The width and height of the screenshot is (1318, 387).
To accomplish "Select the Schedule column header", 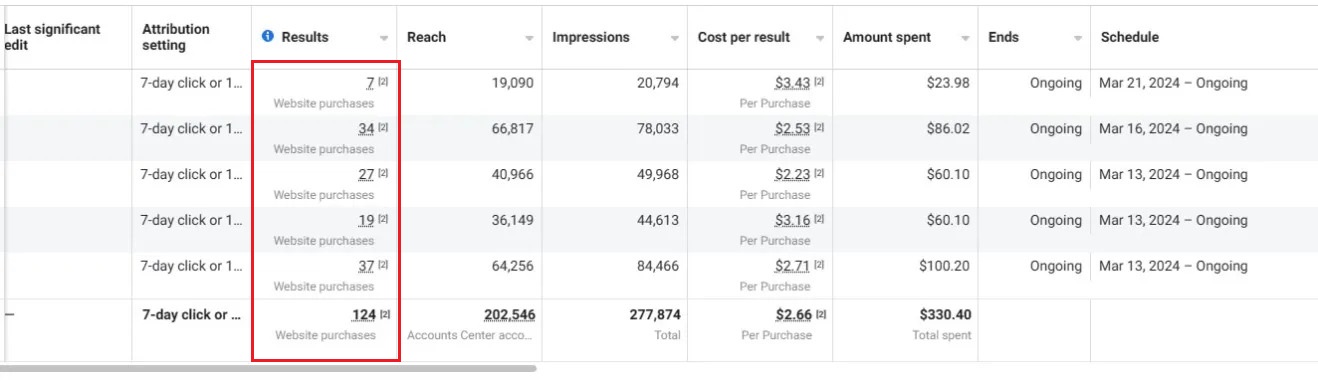I will click(1130, 37).
